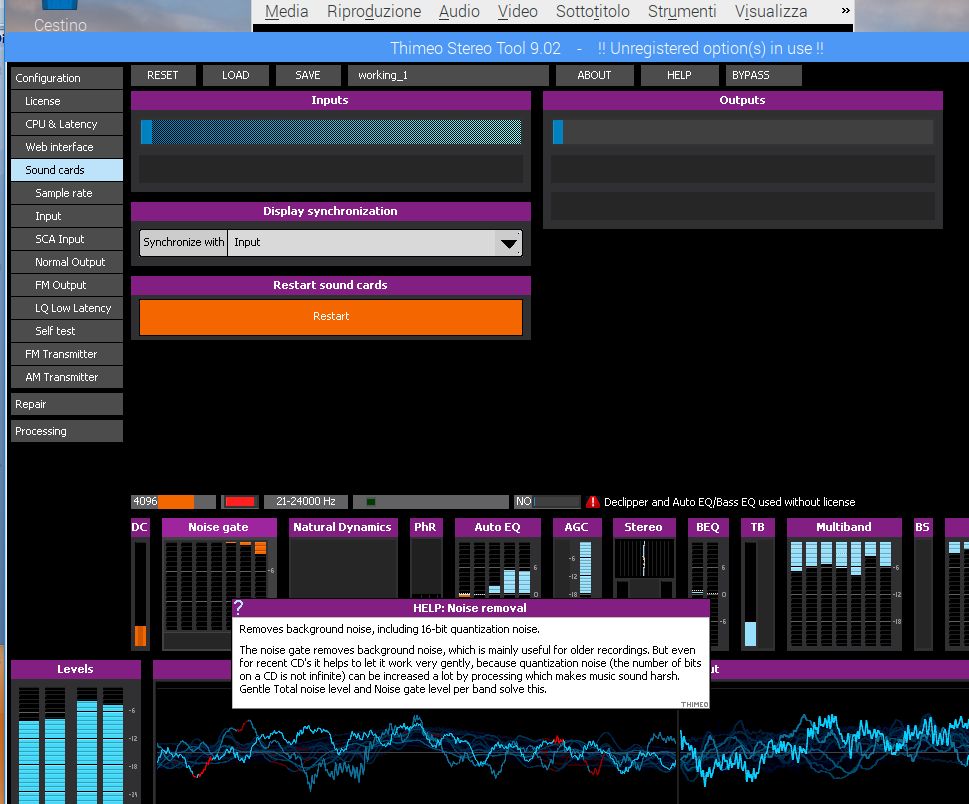Open the Media menu

tap(286, 11)
